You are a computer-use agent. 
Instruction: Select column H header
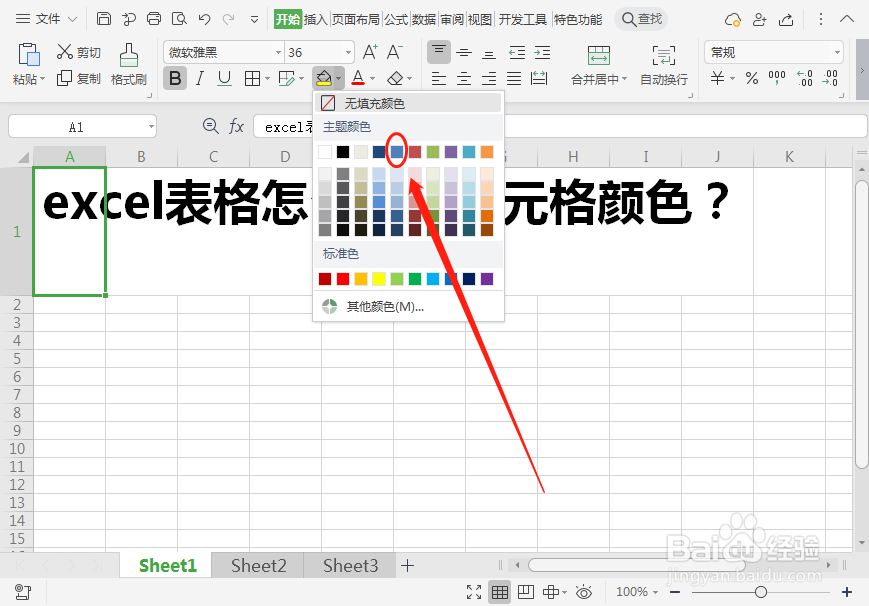pyautogui.click(x=573, y=157)
